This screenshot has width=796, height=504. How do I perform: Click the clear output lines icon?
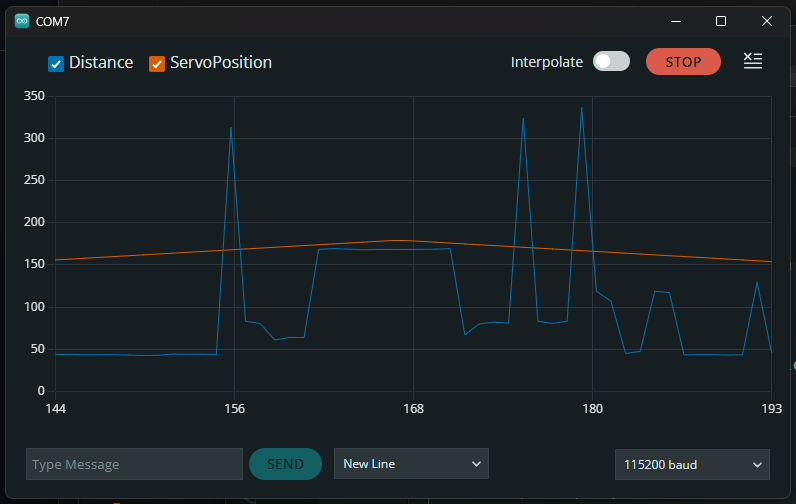click(753, 61)
